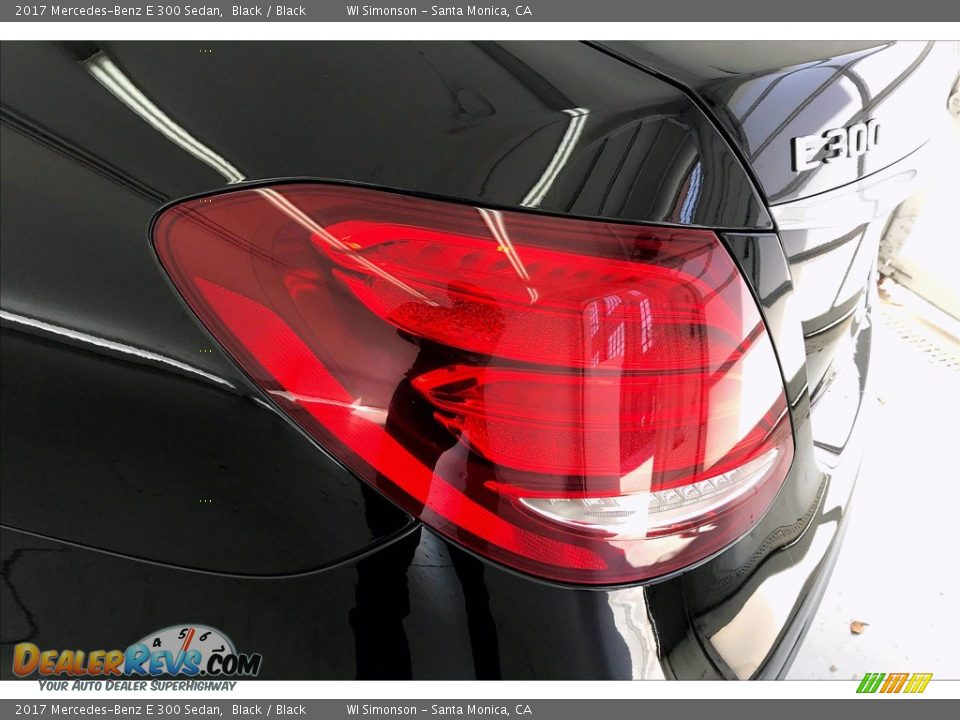Click top 'WI Simonson - Santa Monica, CA' text

pos(439,10)
